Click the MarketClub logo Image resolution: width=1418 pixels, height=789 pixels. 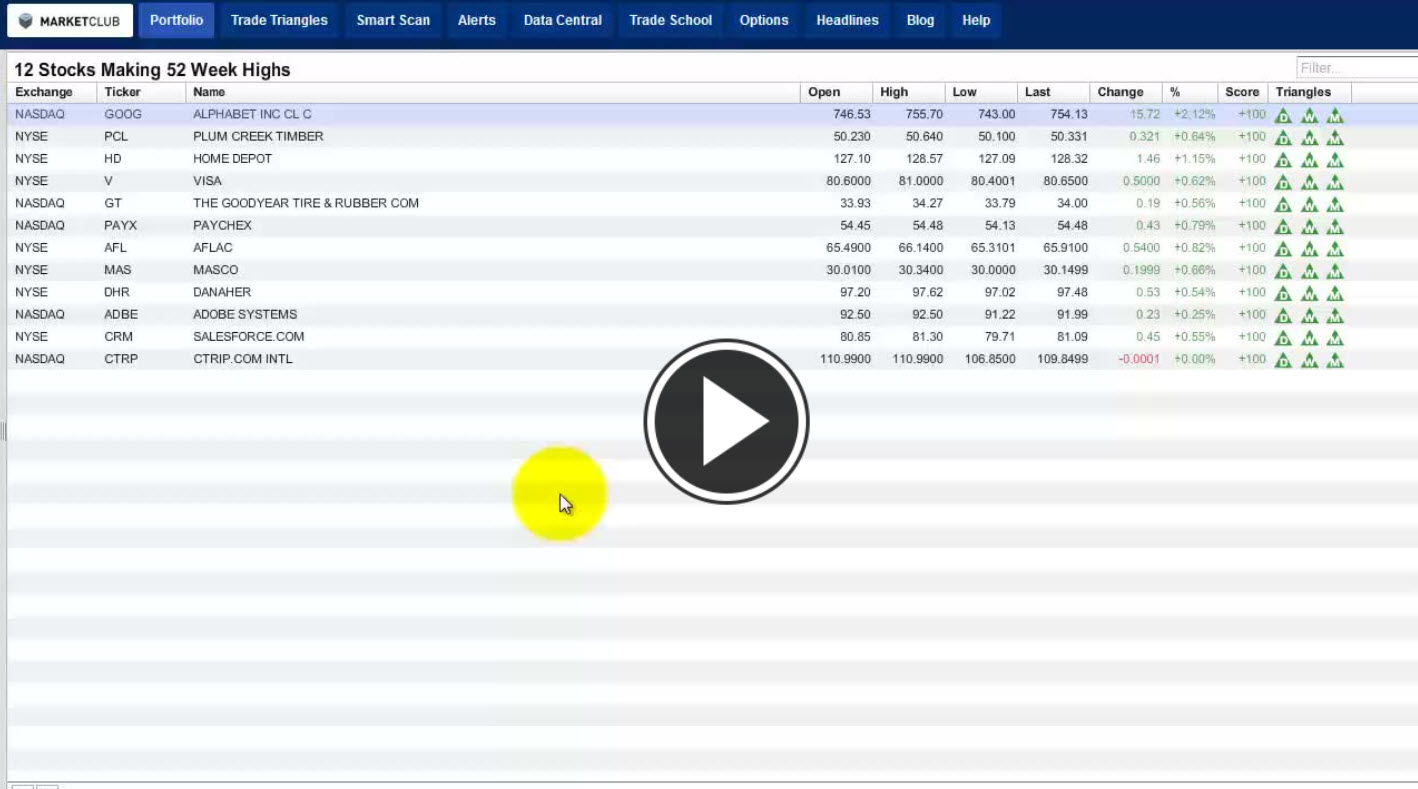coord(70,21)
